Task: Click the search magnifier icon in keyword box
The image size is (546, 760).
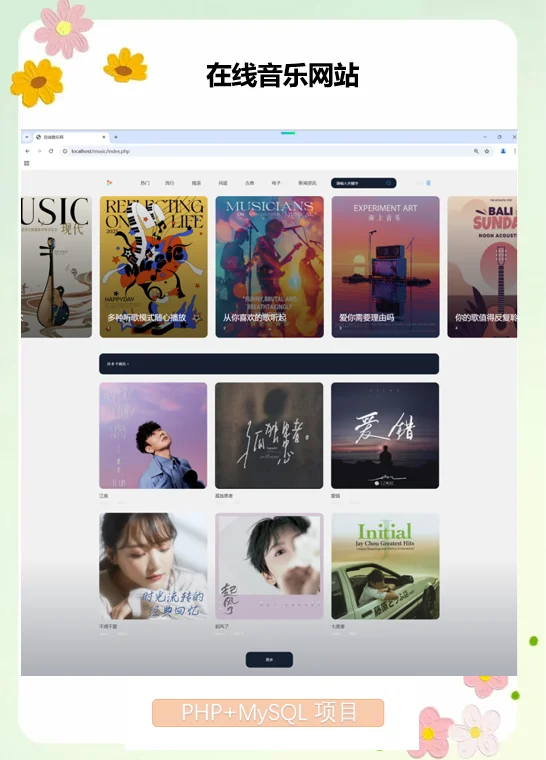Action: [x=388, y=183]
